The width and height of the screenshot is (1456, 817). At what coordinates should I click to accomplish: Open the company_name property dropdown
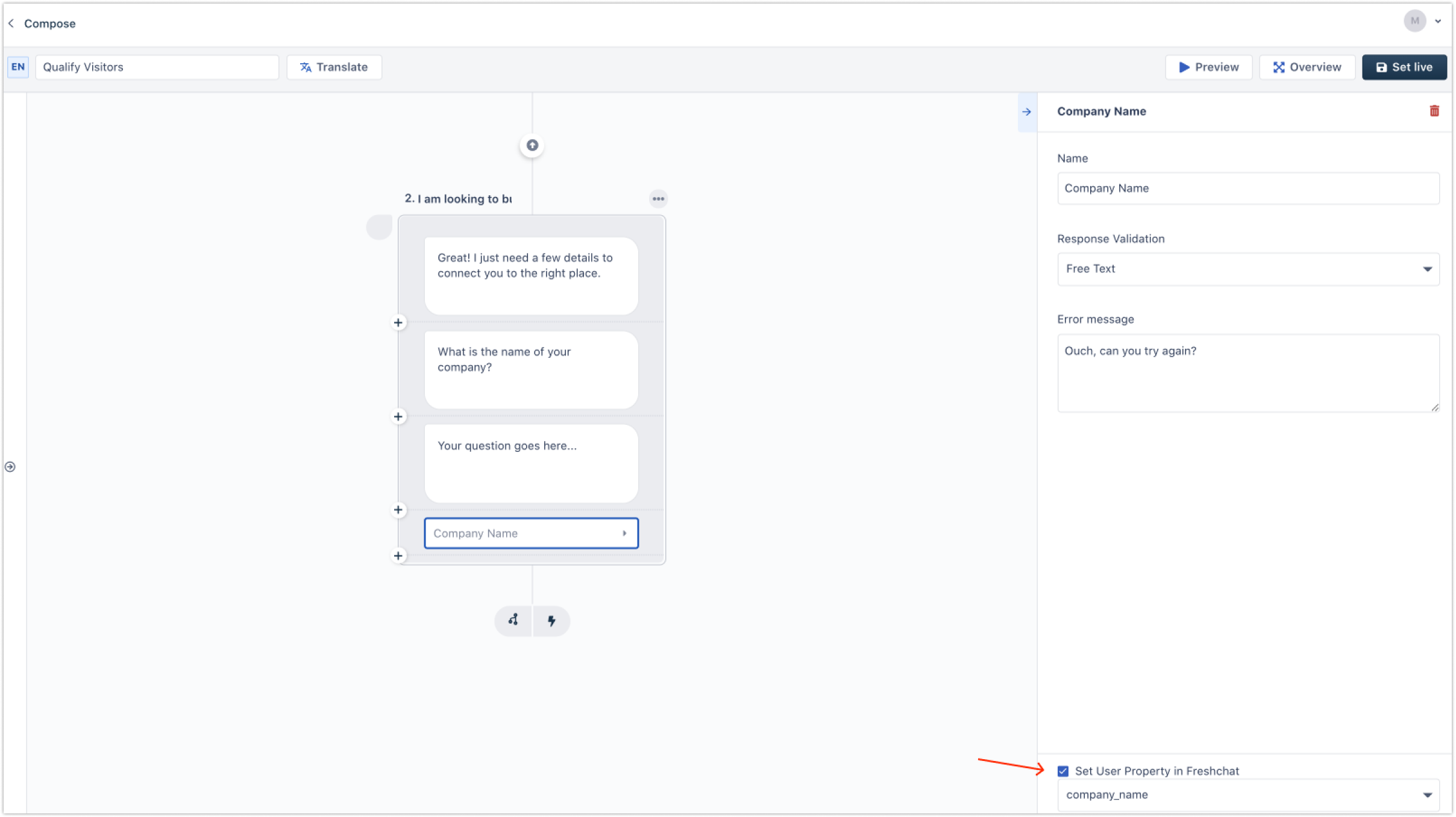click(x=1248, y=795)
